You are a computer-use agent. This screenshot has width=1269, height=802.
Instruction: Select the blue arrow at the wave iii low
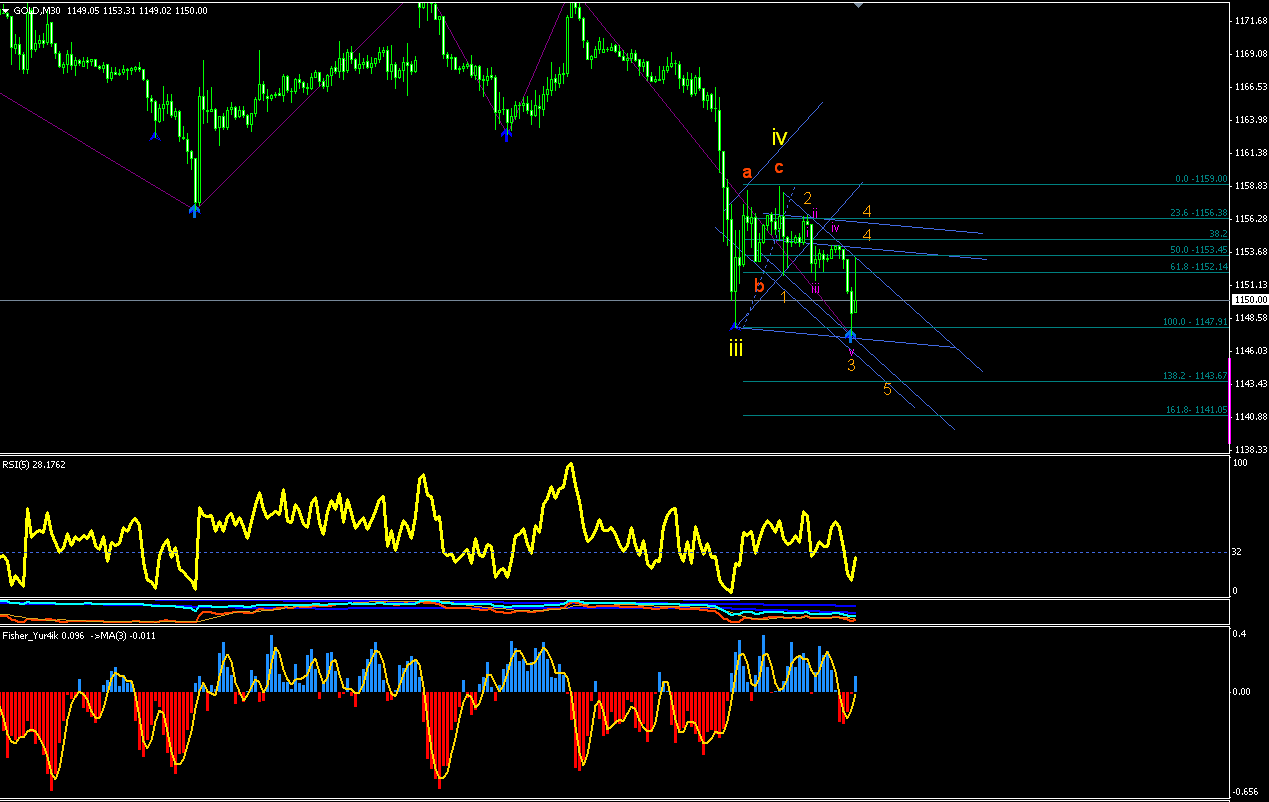click(x=735, y=324)
